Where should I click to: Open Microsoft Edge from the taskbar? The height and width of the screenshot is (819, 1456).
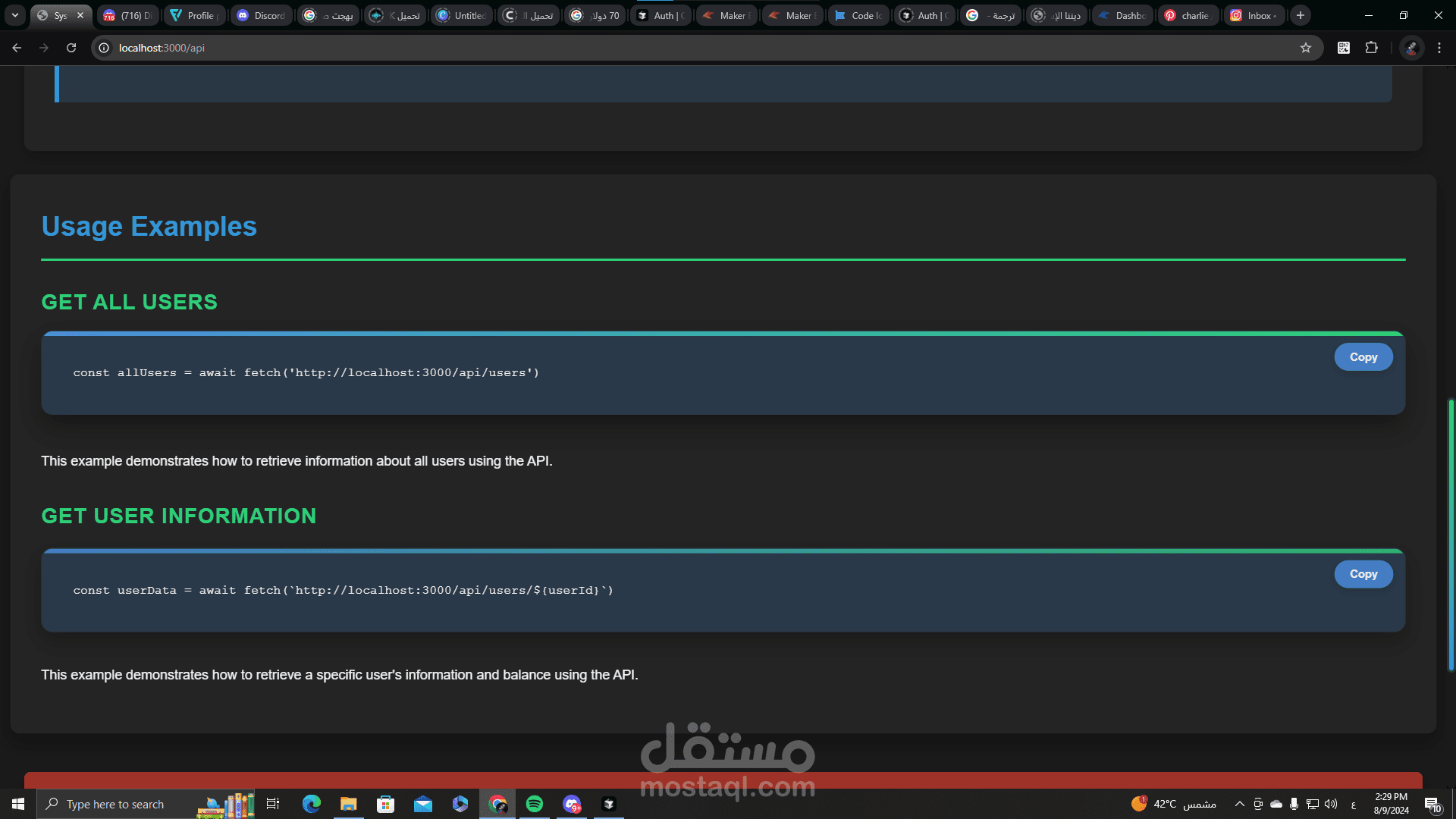click(x=311, y=804)
